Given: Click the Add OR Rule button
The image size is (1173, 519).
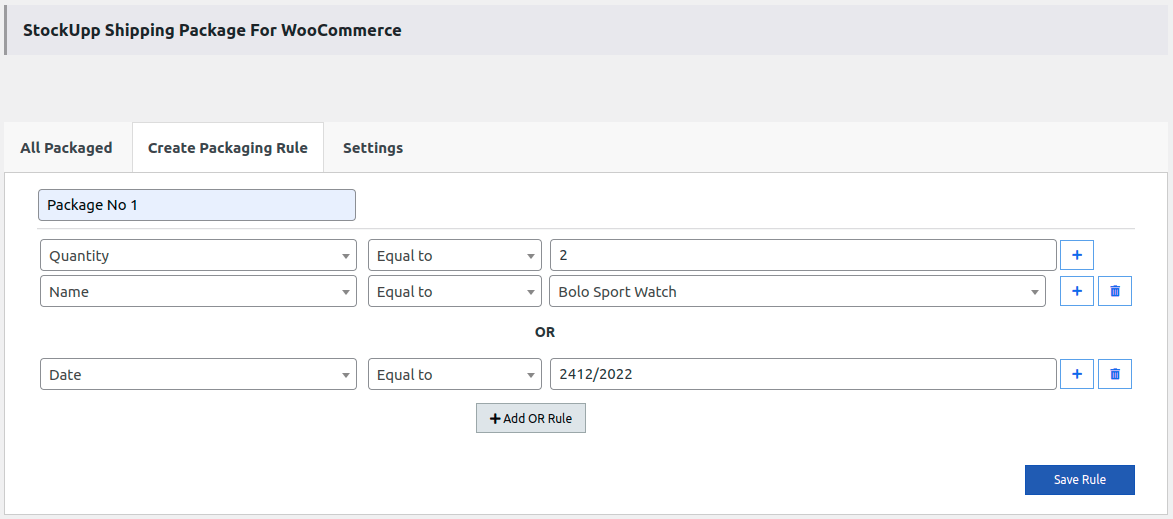Looking at the screenshot, I should tap(530, 418).
